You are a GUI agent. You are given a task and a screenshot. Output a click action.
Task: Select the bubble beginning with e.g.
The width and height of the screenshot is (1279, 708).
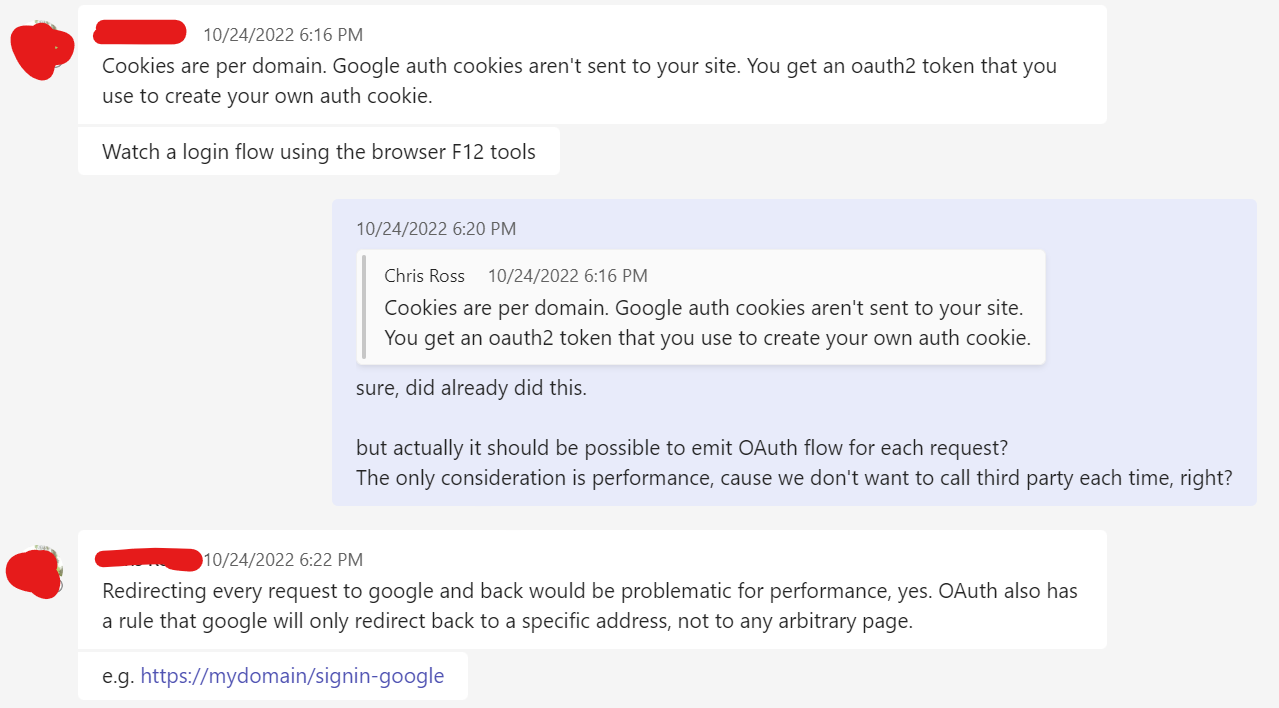point(273,676)
